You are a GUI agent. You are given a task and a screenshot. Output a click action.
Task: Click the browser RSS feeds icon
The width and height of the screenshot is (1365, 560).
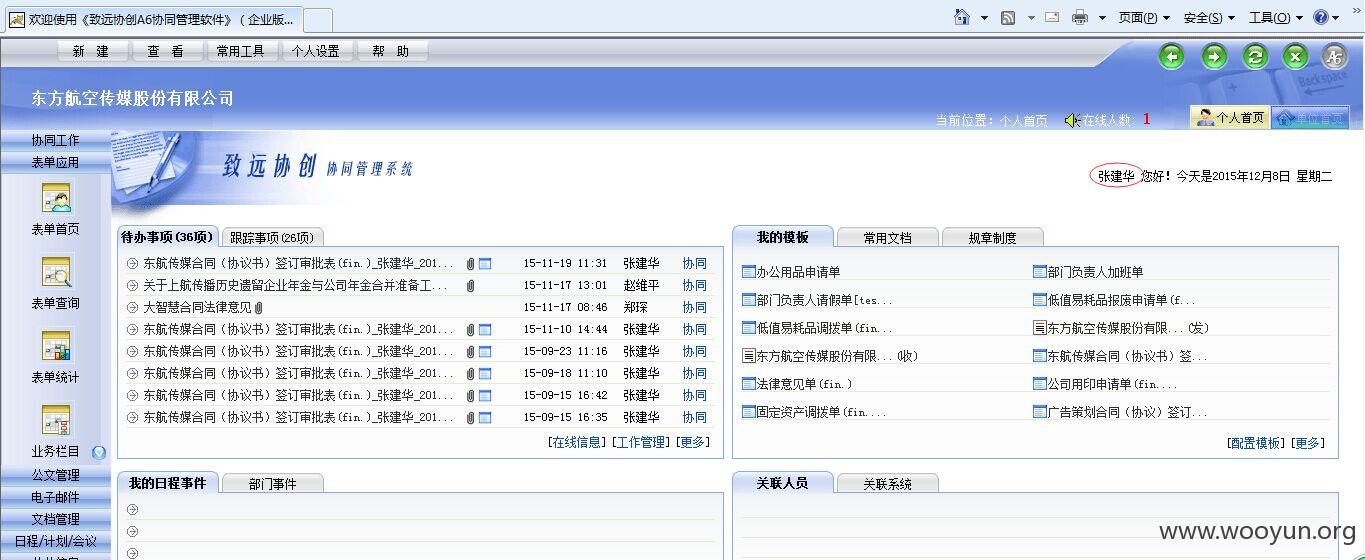point(1009,17)
